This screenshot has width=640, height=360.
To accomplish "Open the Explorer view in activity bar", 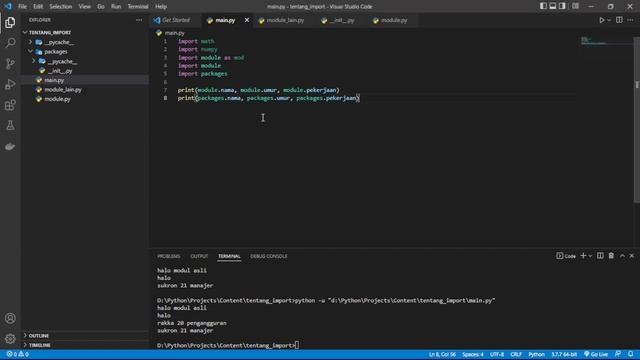I will click(10, 22).
